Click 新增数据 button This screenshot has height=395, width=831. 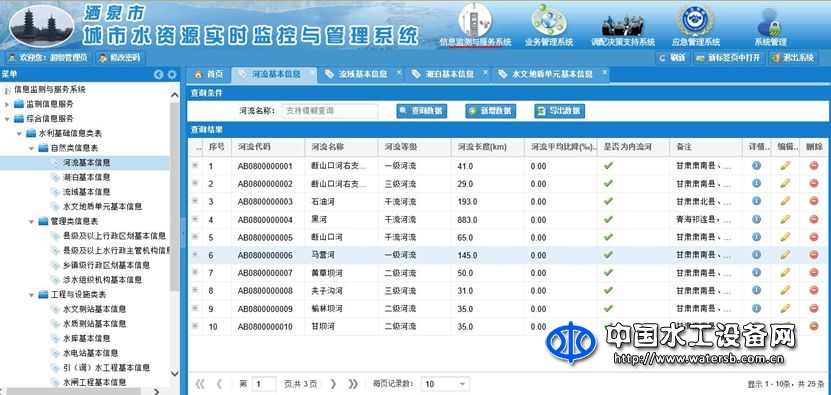pyautogui.click(x=490, y=111)
